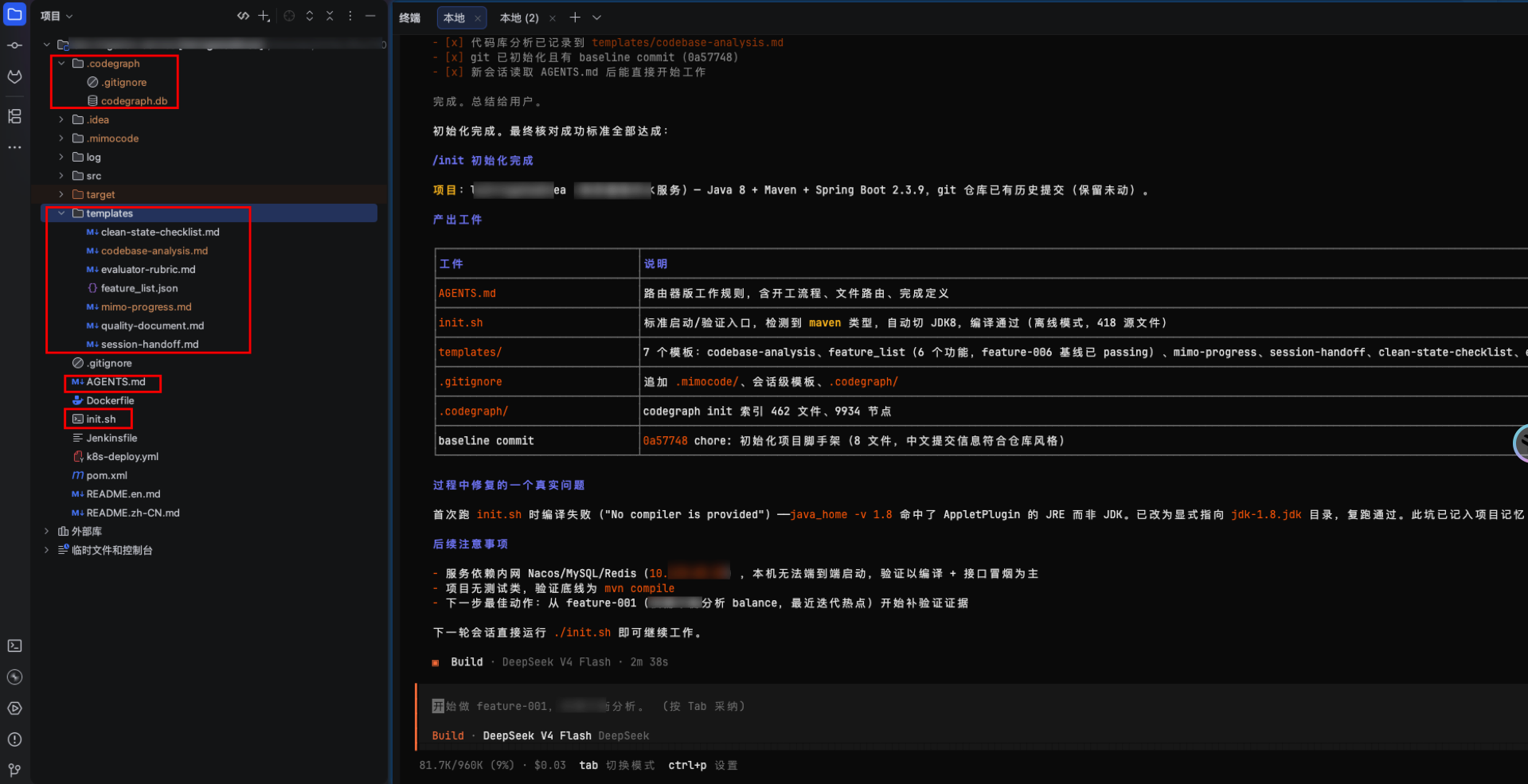Open k8s-deploy.yml file

115,457
